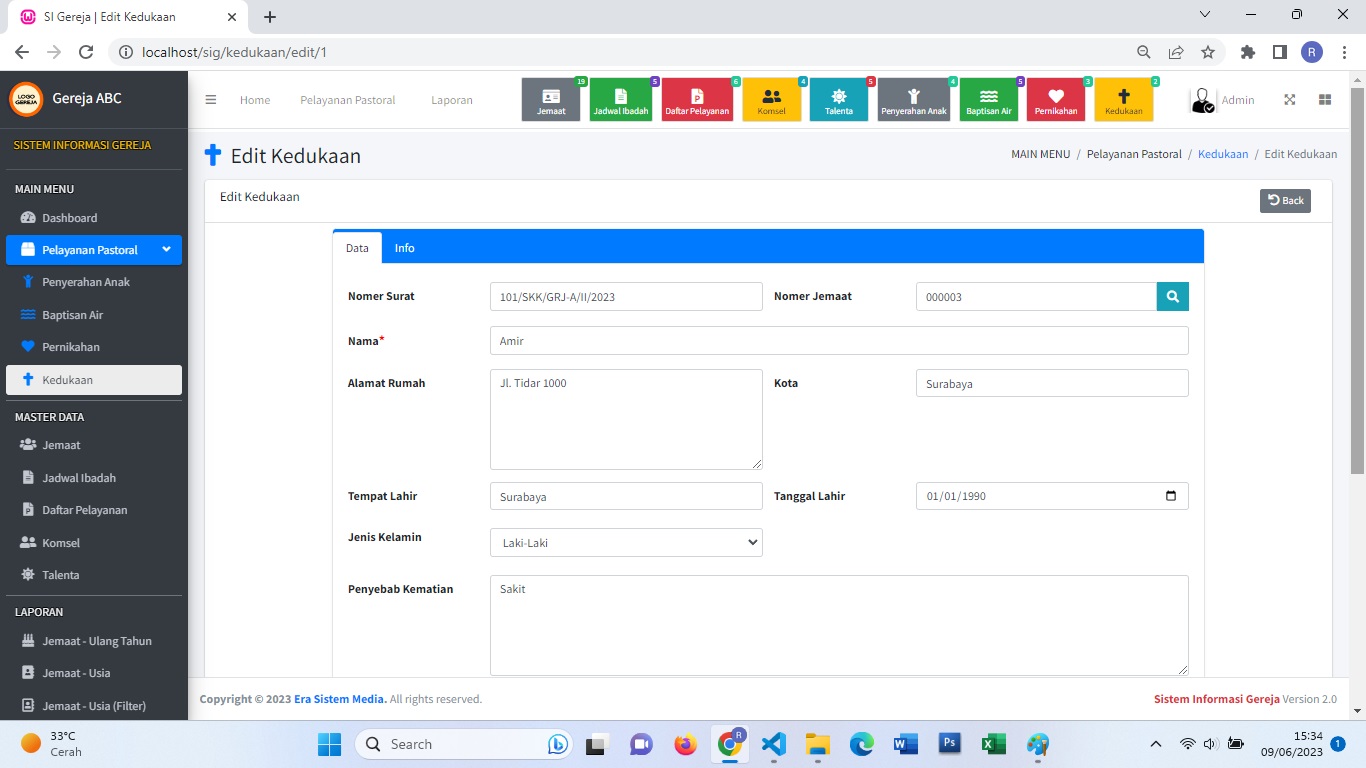
Task: Open the red Daftar Pelayanan tile
Action: 696,100
